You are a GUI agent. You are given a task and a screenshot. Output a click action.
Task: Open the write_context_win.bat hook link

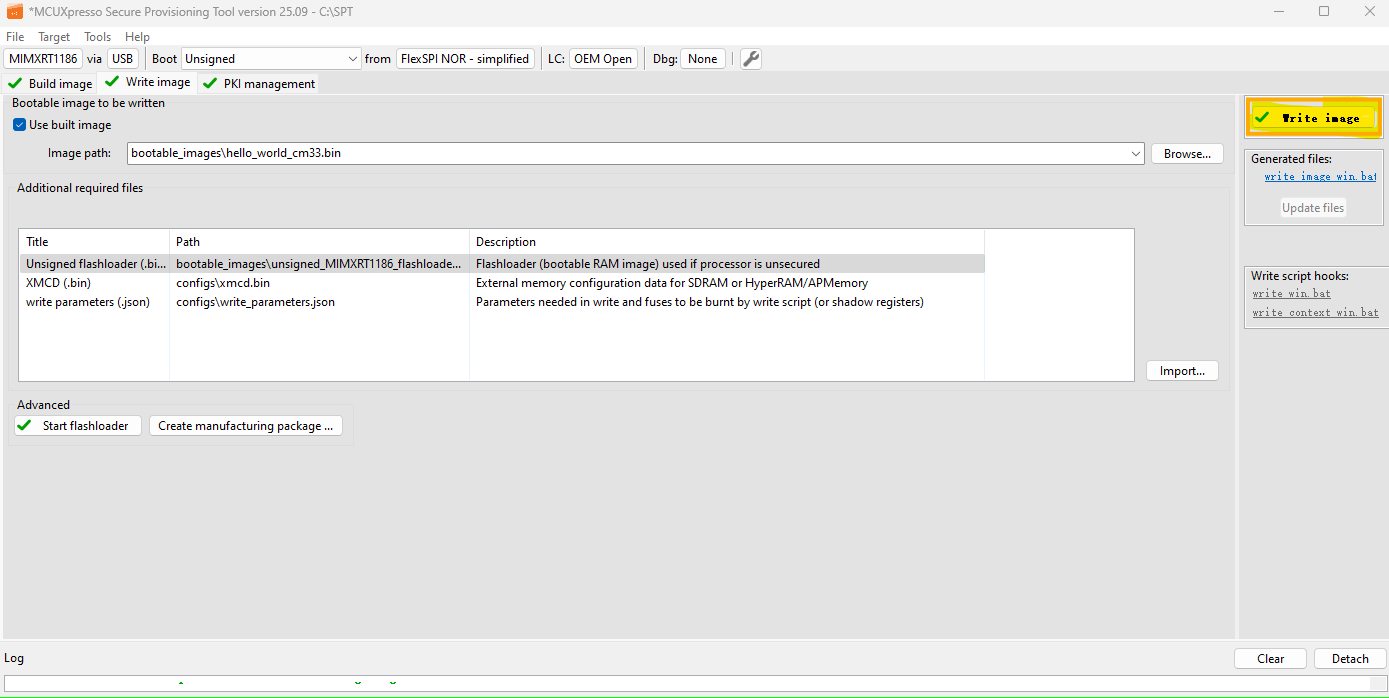coord(1315,313)
